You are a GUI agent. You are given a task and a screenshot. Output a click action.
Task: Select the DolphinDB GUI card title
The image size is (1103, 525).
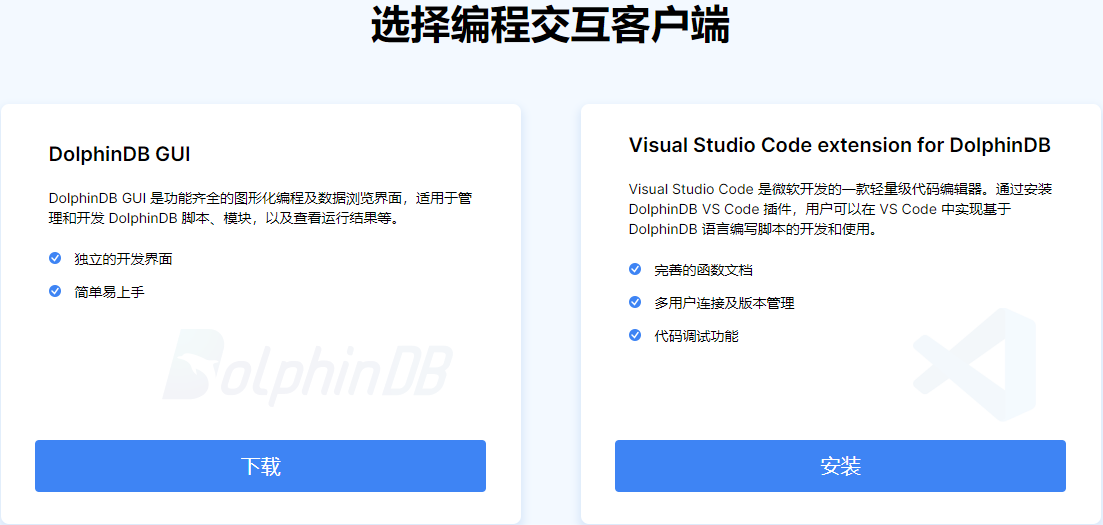pyautogui.click(x=119, y=155)
